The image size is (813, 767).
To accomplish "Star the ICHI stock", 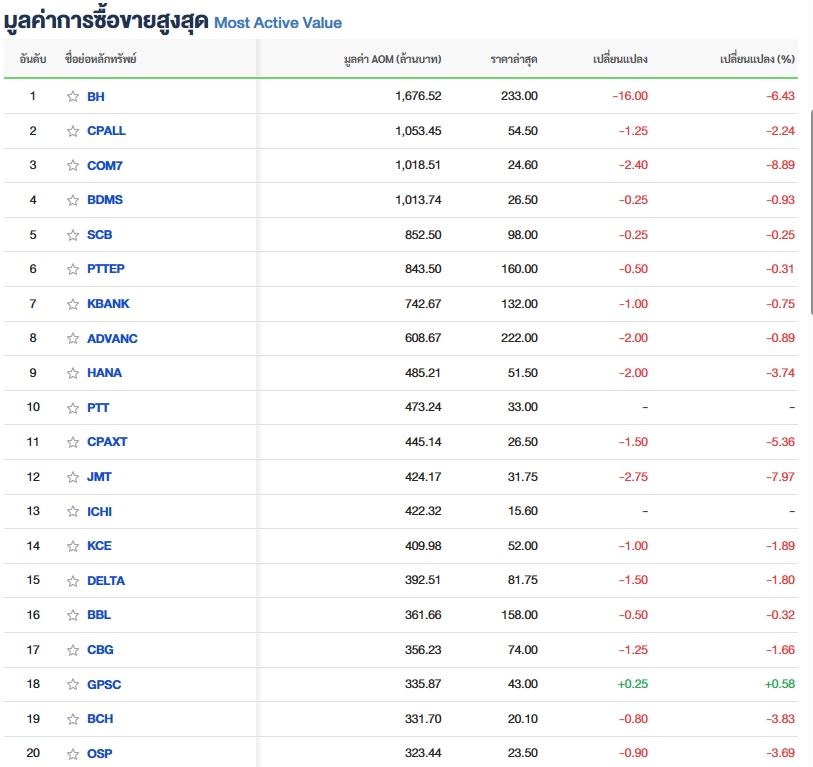I will pyautogui.click(x=73, y=511).
